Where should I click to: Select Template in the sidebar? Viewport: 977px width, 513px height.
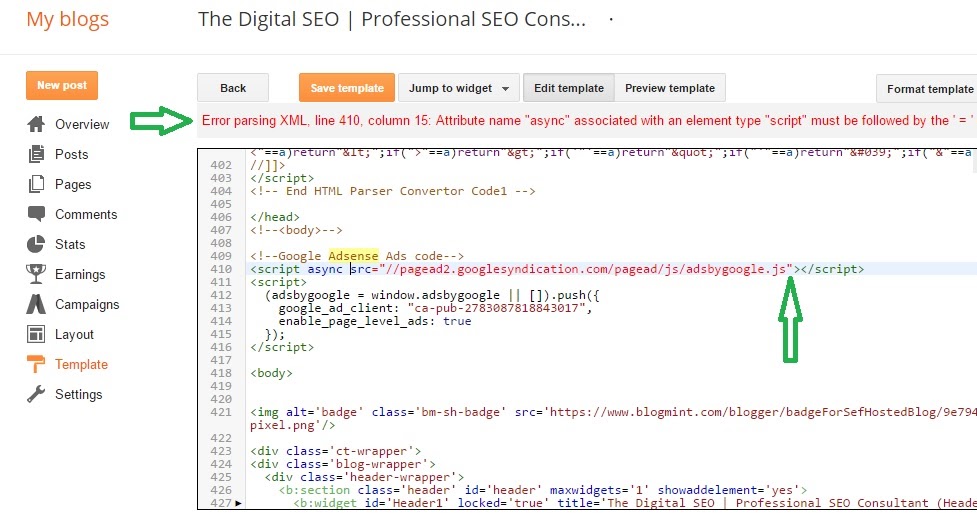81,364
